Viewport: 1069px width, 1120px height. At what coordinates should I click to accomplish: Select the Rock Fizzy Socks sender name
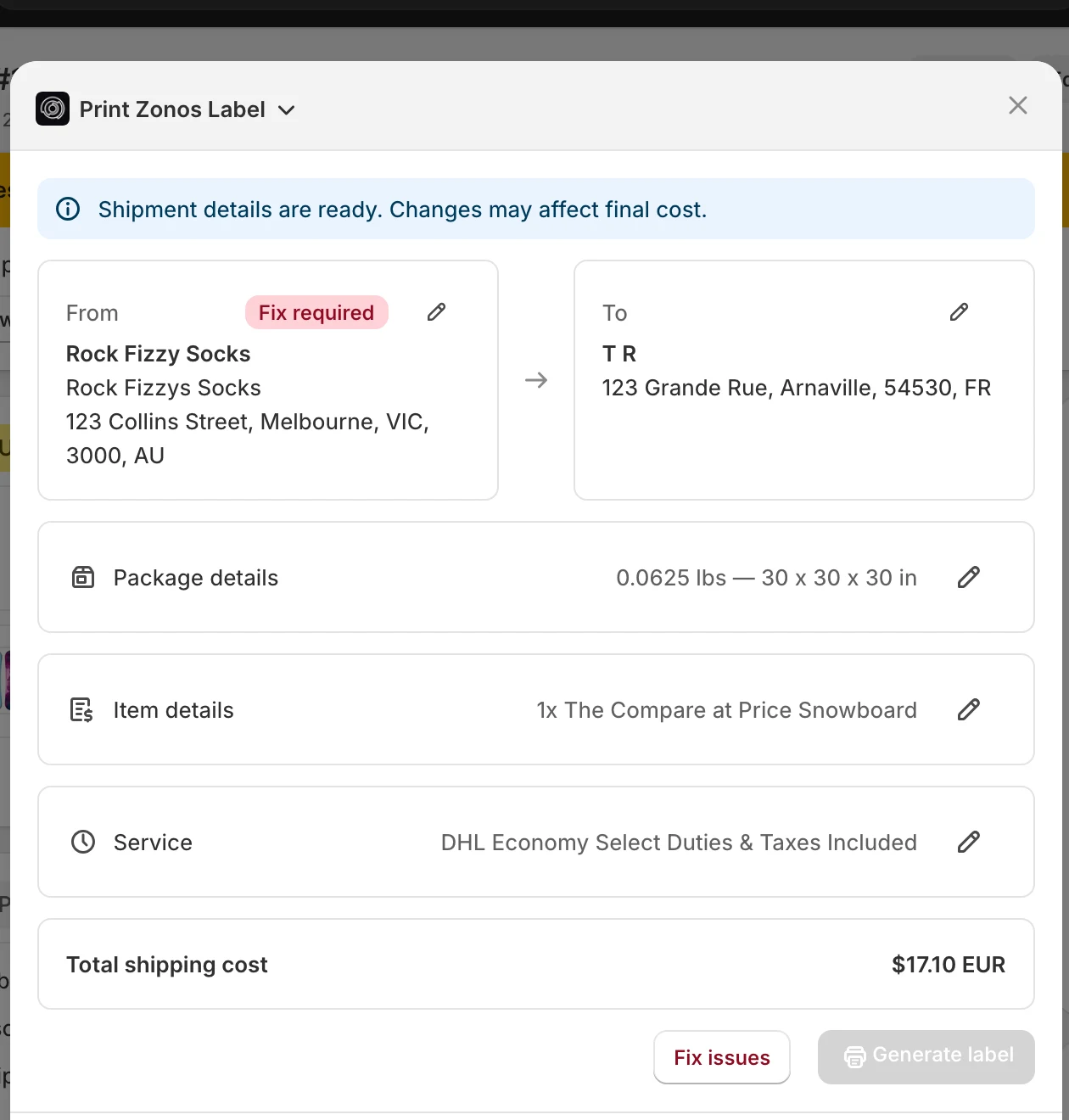point(159,354)
